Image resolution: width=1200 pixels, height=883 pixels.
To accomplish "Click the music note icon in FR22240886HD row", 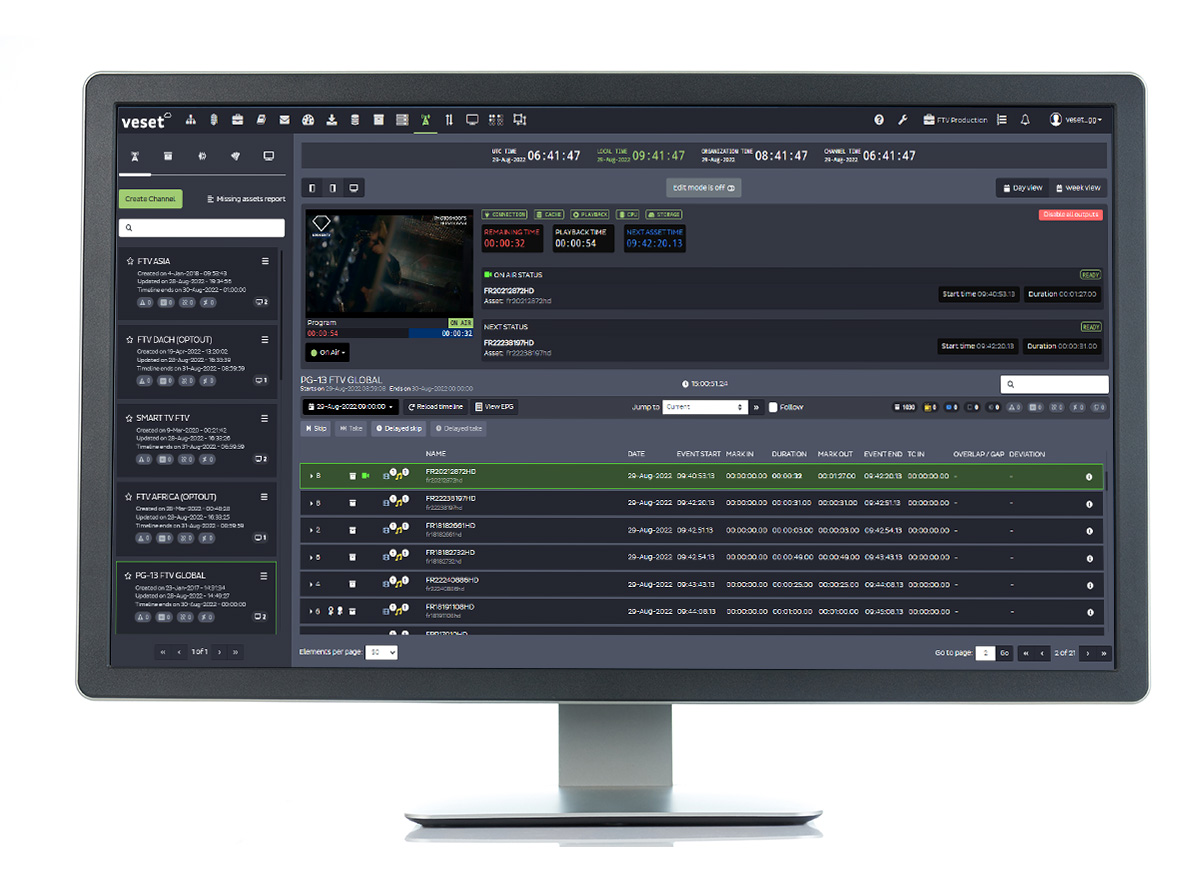I will 398,585.
